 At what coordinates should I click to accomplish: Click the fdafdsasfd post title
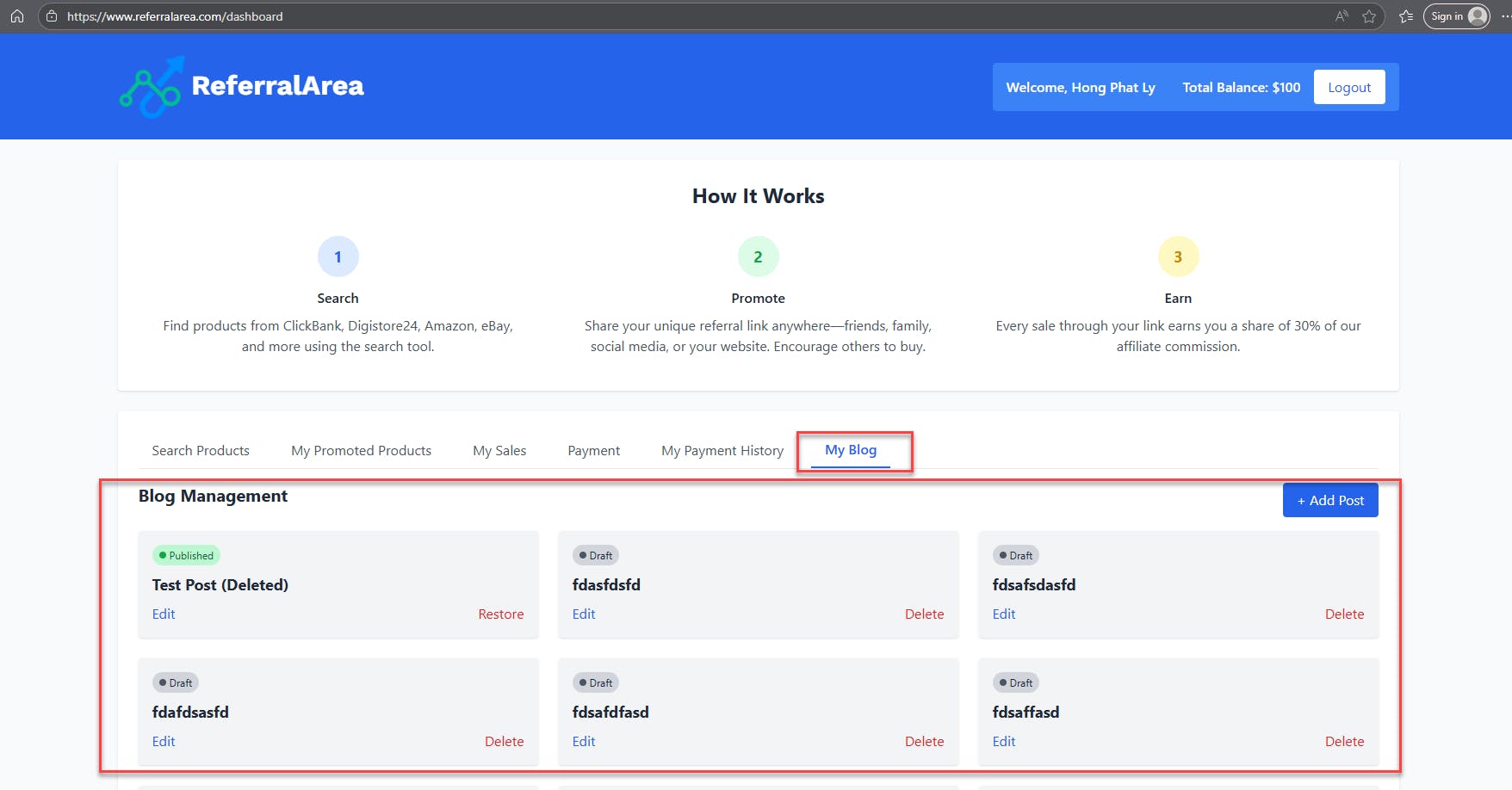click(190, 712)
